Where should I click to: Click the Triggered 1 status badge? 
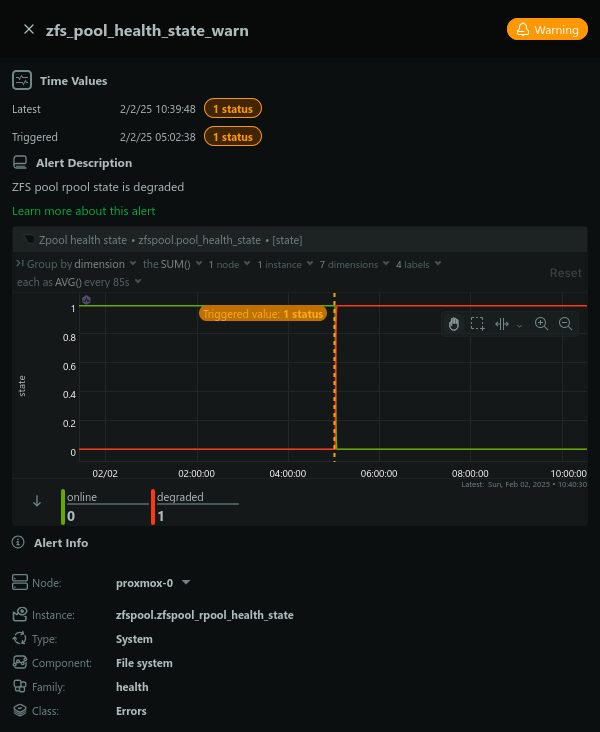point(233,137)
